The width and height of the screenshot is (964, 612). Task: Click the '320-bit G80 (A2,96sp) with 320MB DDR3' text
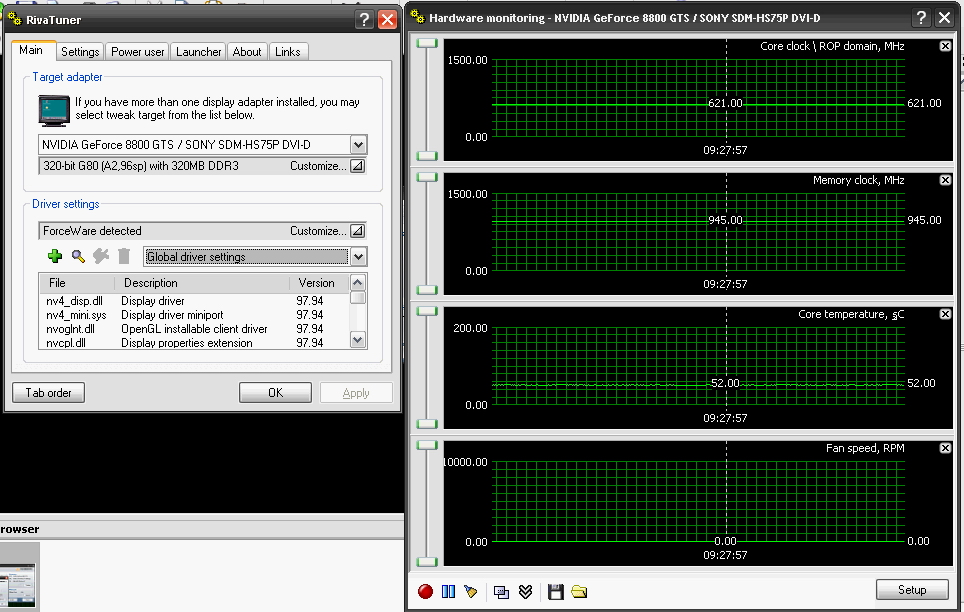tap(141, 166)
